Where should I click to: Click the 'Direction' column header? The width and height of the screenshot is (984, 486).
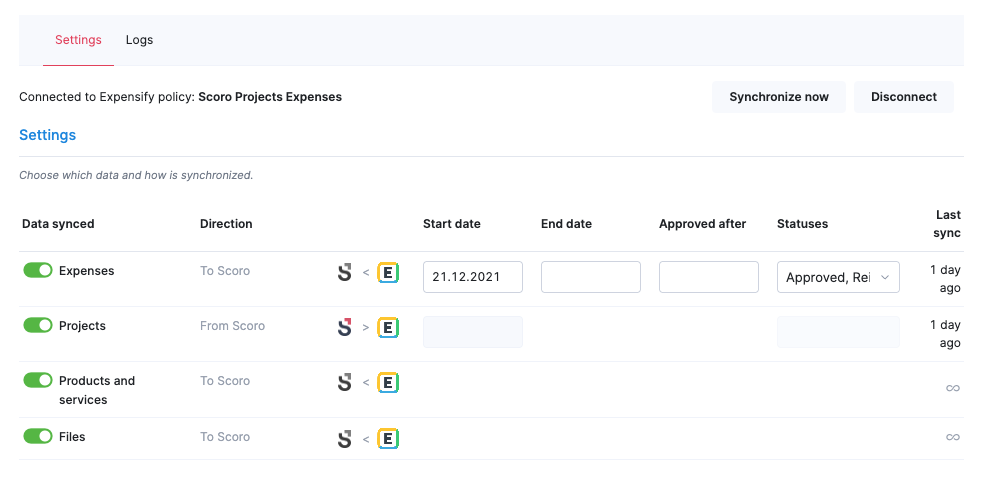click(226, 224)
